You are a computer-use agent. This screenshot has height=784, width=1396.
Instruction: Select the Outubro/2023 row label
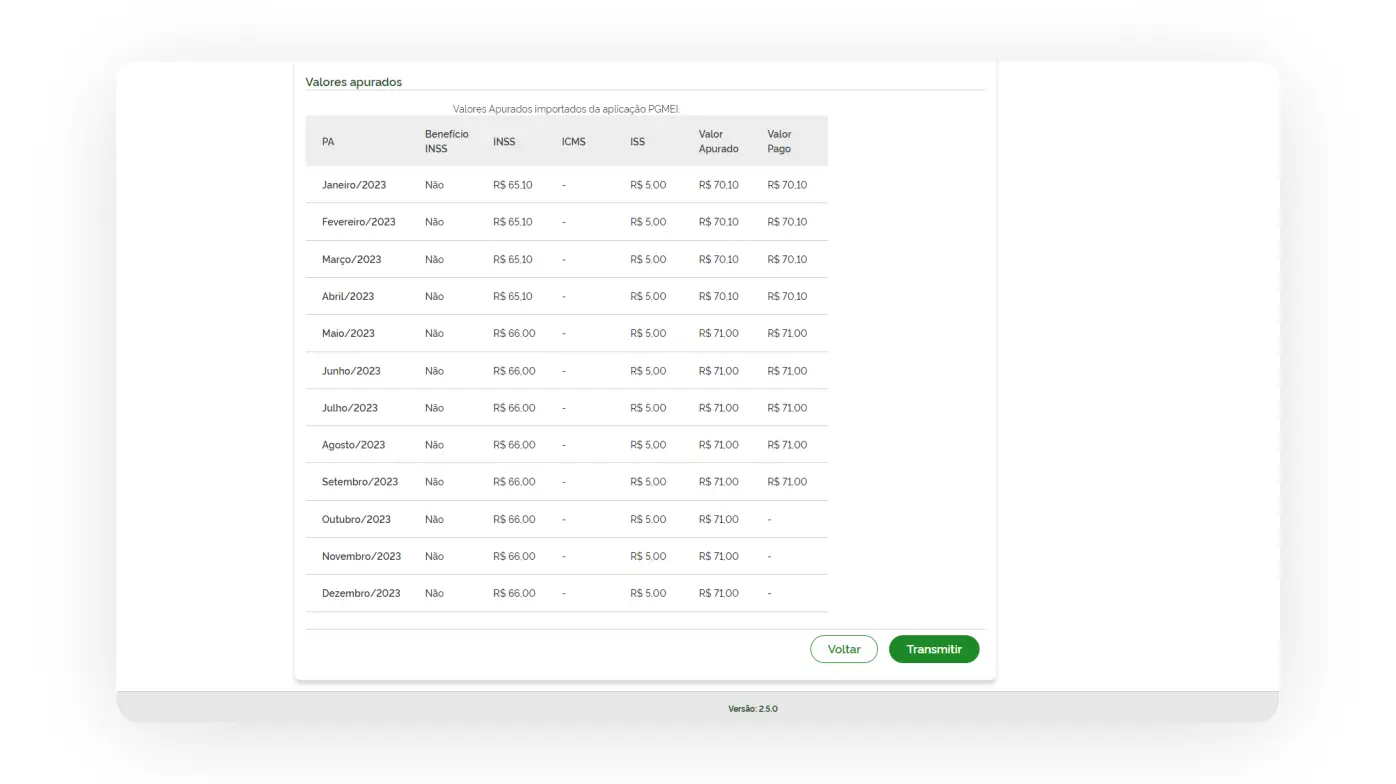(x=356, y=519)
